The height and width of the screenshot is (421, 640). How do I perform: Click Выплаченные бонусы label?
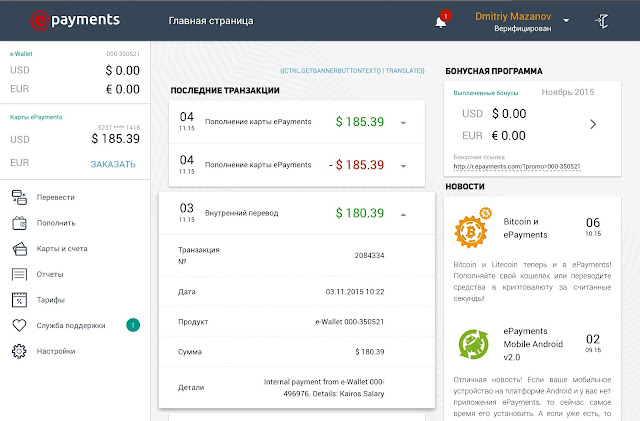click(486, 93)
